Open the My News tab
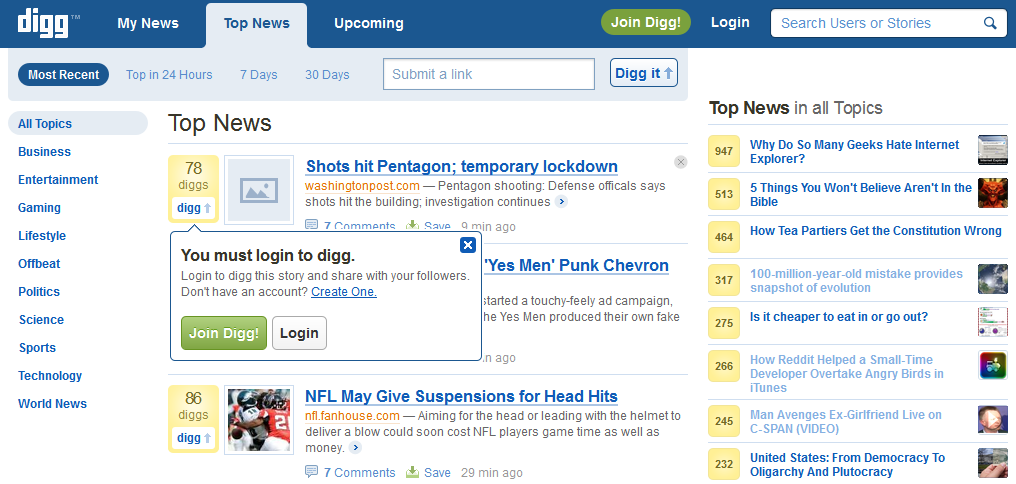The width and height of the screenshot is (1016, 484). (x=148, y=23)
